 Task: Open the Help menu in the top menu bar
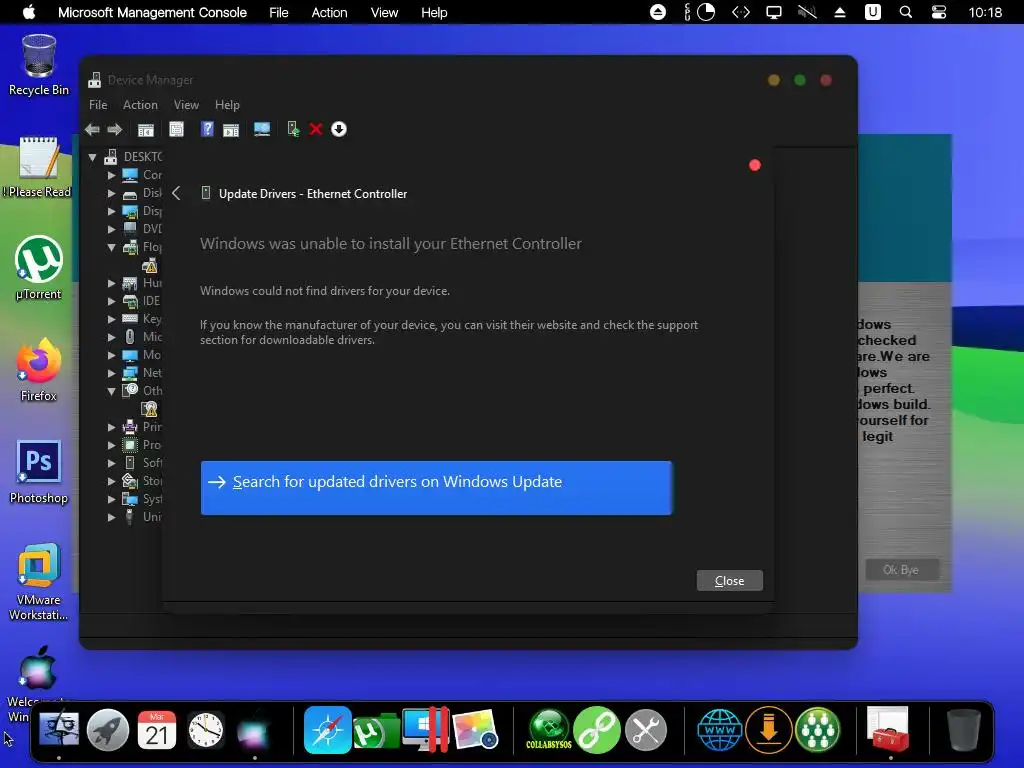tap(434, 12)
